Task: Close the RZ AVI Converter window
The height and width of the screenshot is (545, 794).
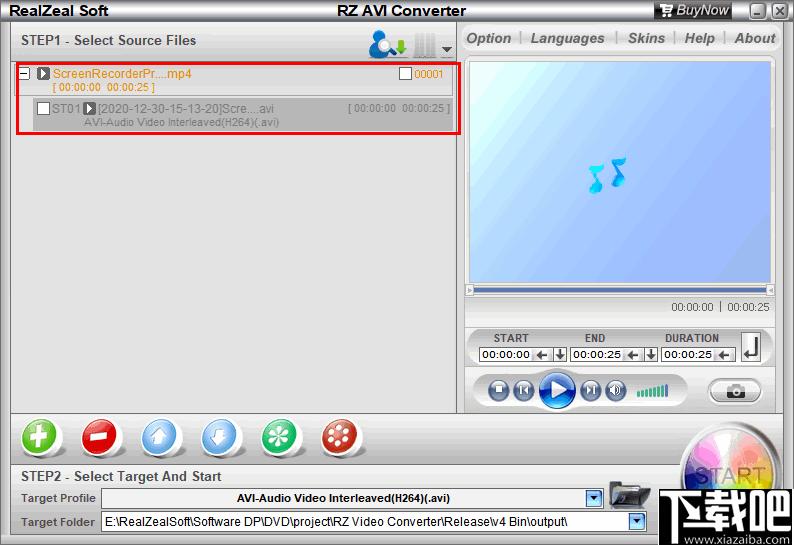Action: pyautogui.click(x=779, y=11)
